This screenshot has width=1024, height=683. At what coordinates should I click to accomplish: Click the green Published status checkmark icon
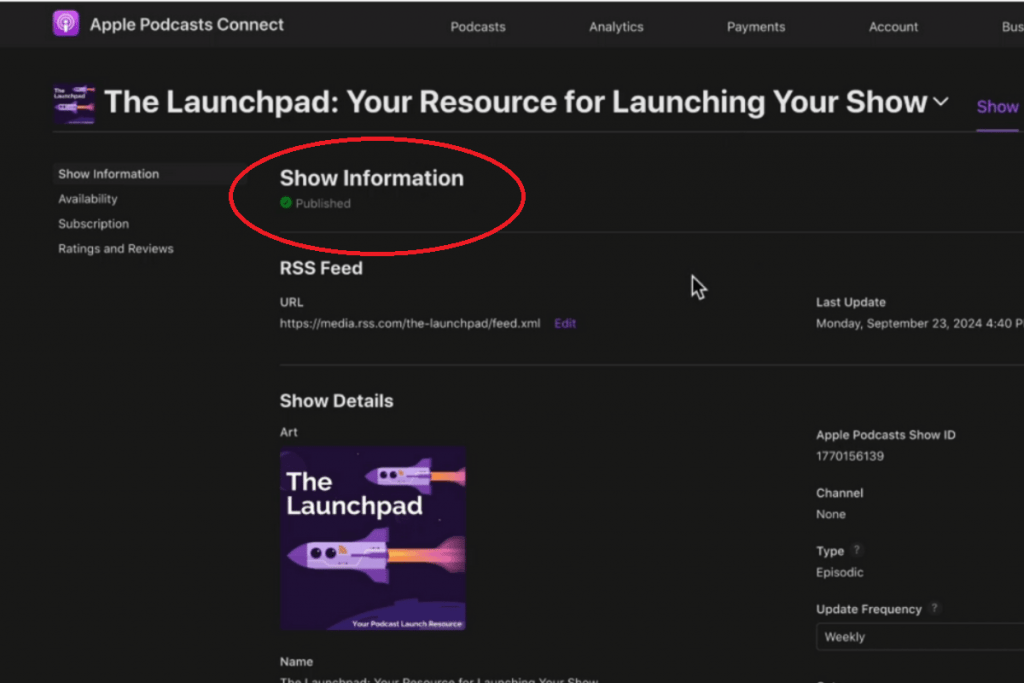286,203
